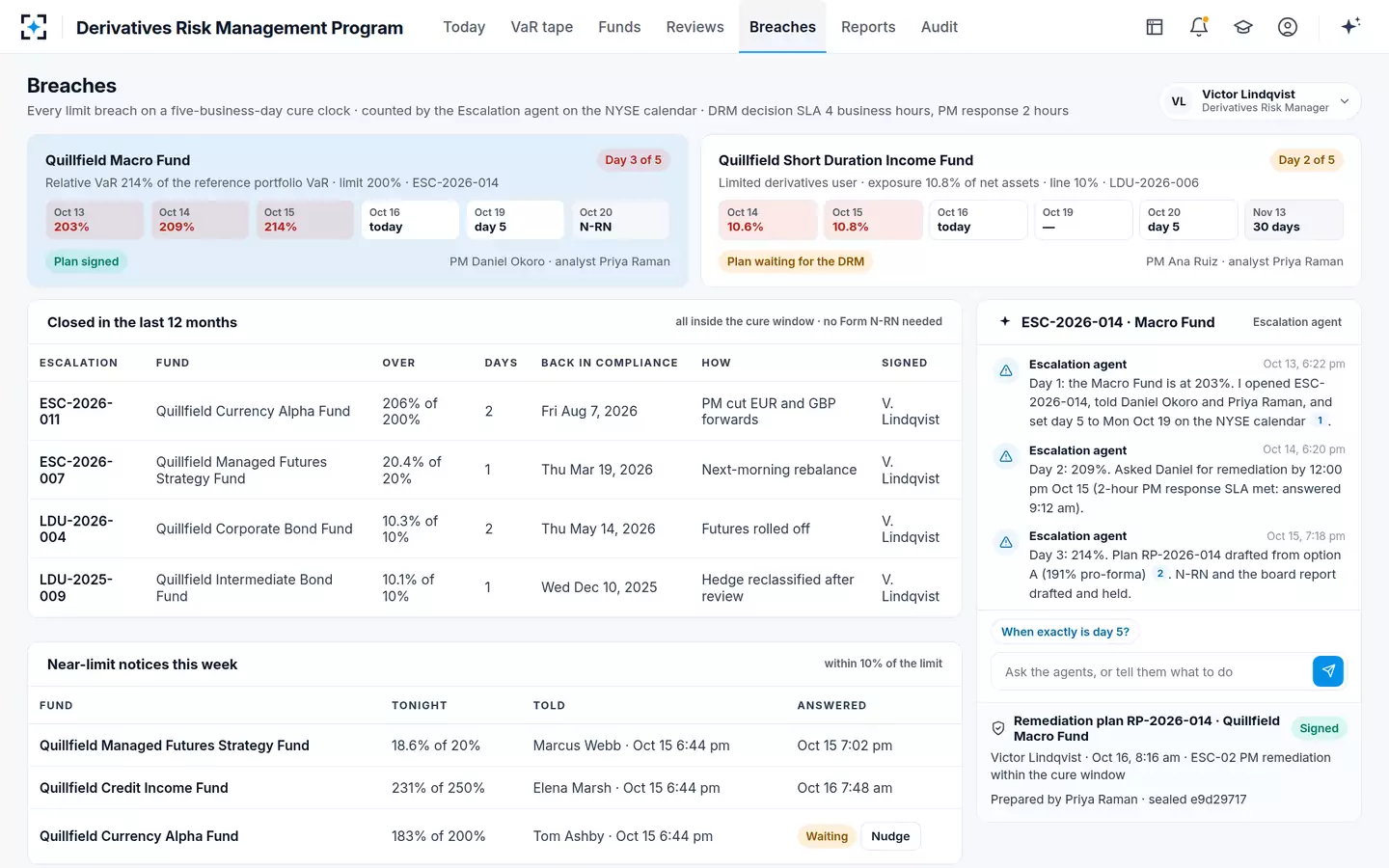Open citation 1 in the Day 1 message
Image resolution: width=1389 pixels, height=868 pixels.
1320,420
